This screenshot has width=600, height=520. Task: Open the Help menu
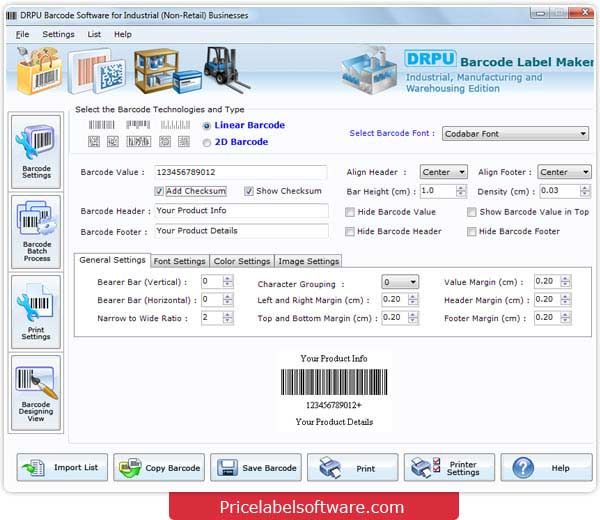click(122, 34)
